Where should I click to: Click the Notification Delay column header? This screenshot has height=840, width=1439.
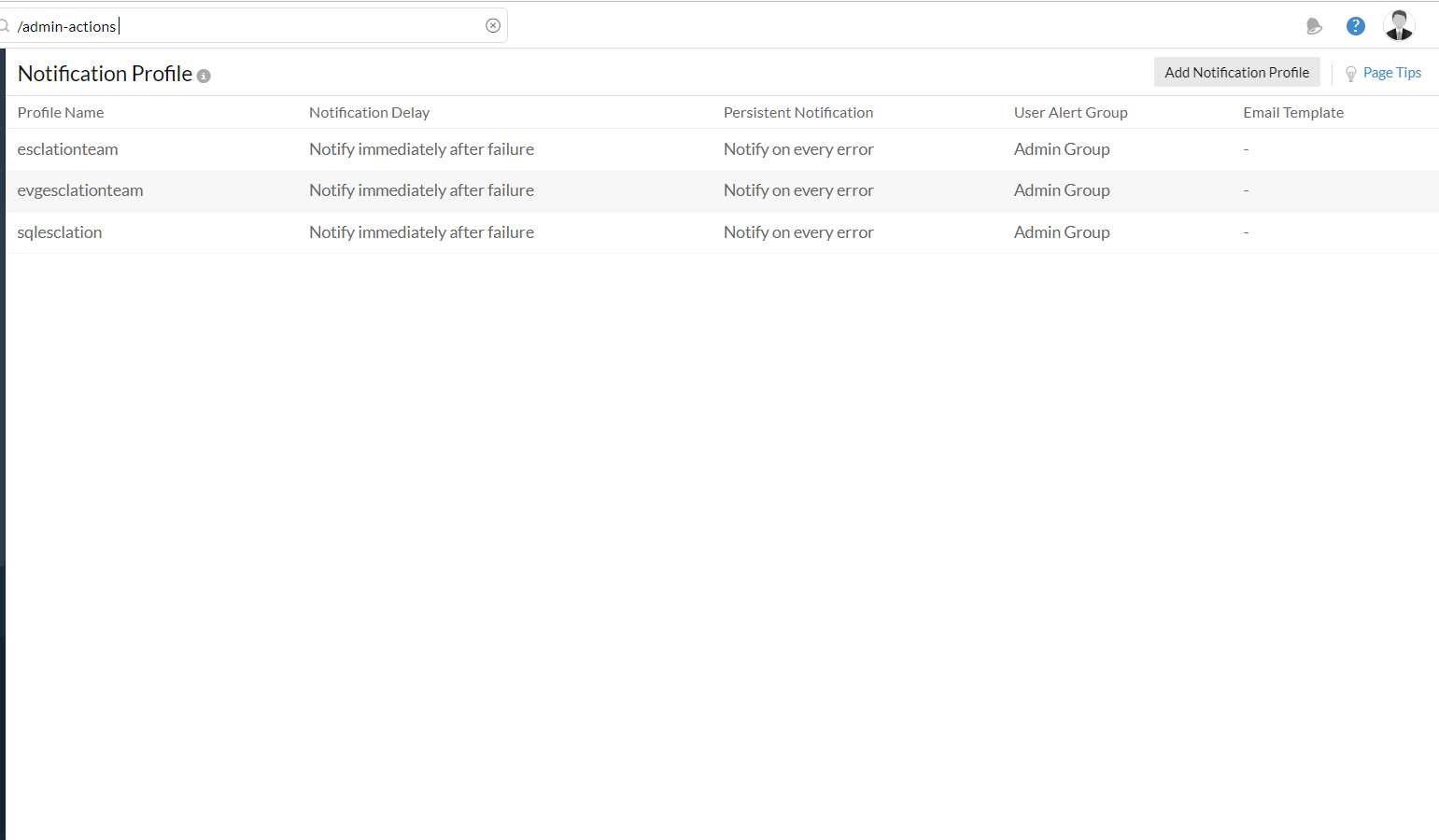(369, 113)
